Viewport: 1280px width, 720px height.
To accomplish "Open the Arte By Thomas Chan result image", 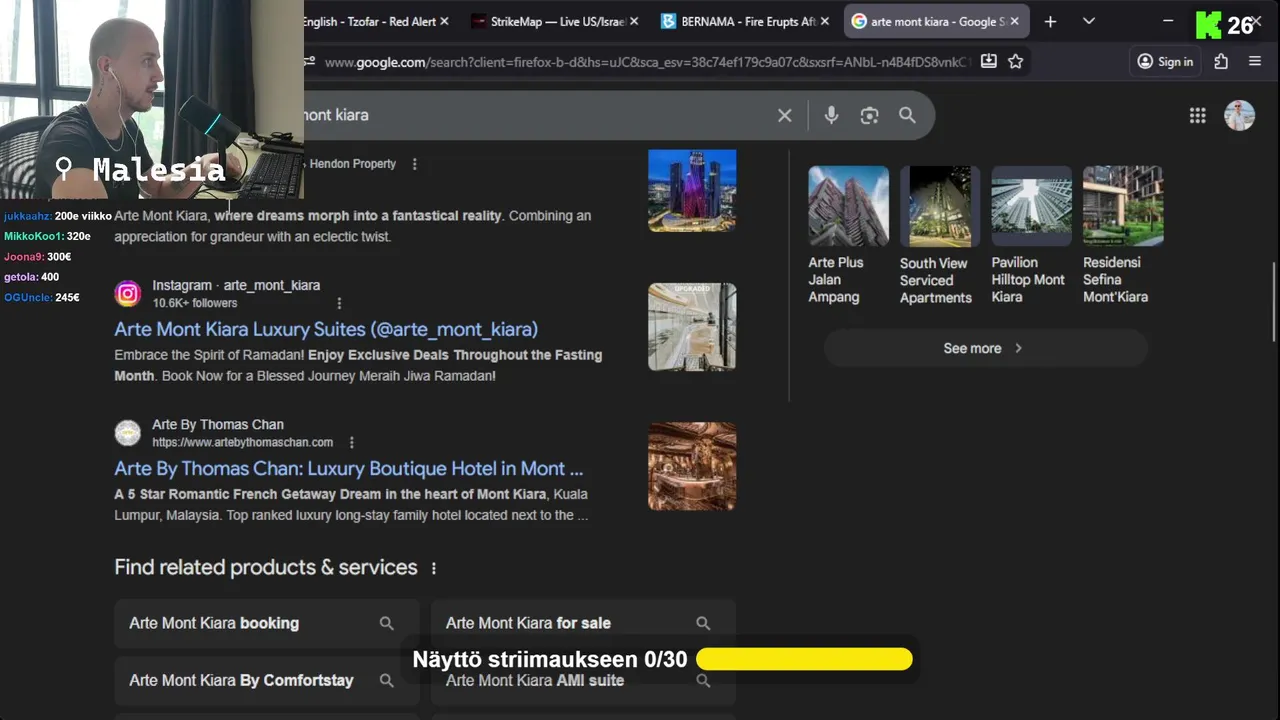I will point(692,466).
